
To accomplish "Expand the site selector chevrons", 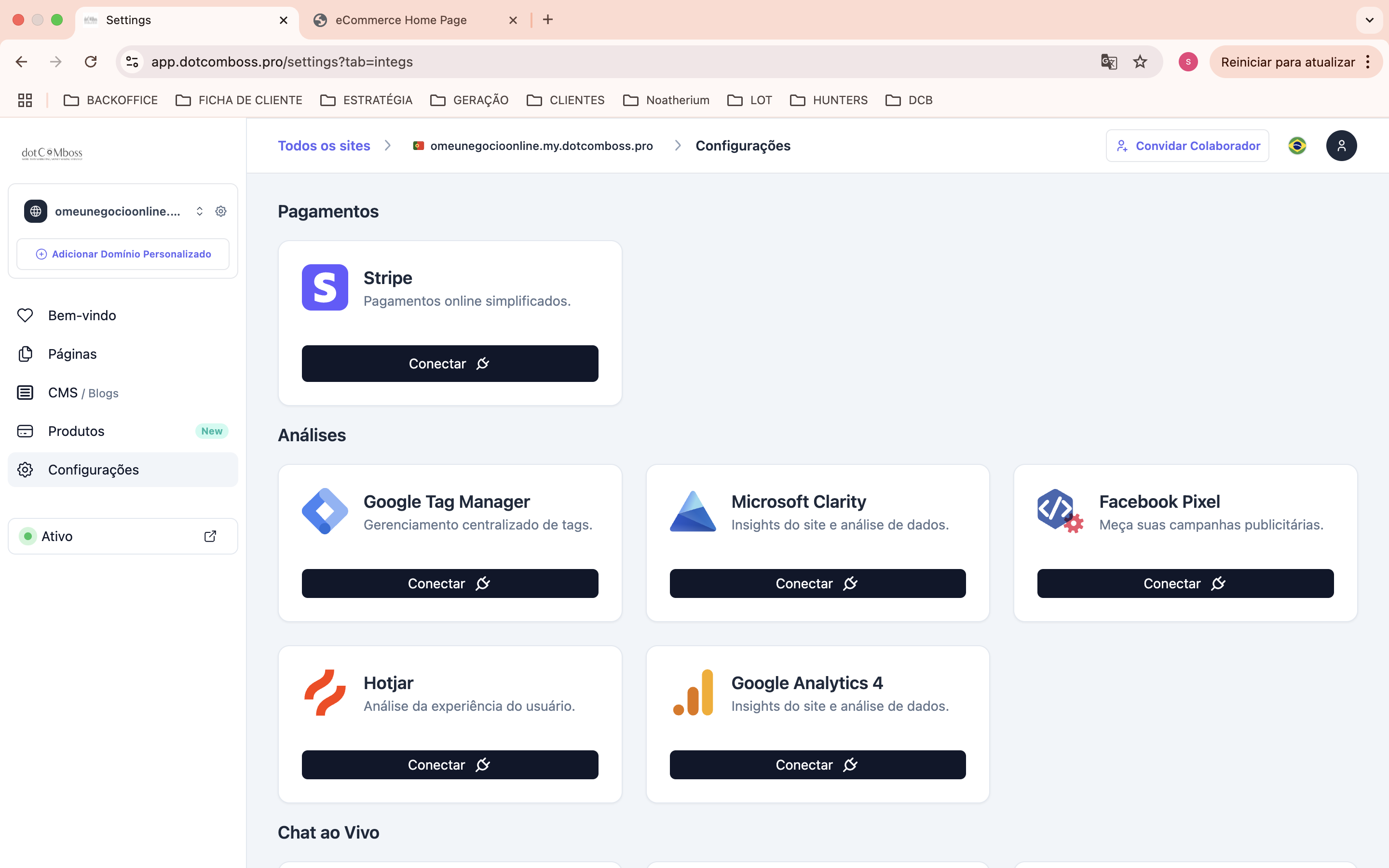I will [199, 211].
